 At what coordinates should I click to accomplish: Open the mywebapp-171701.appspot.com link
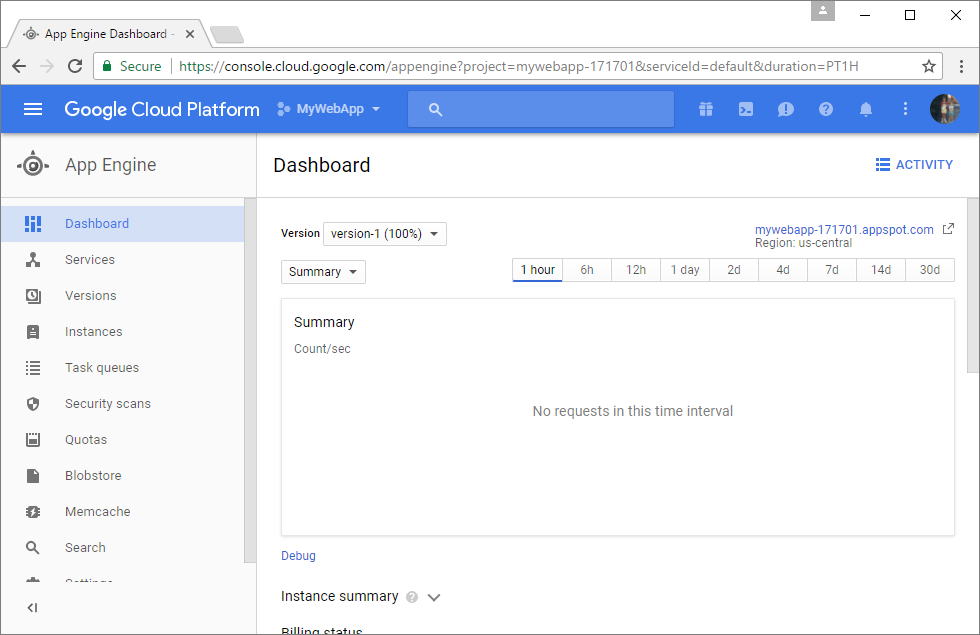[x=844, y=229]
